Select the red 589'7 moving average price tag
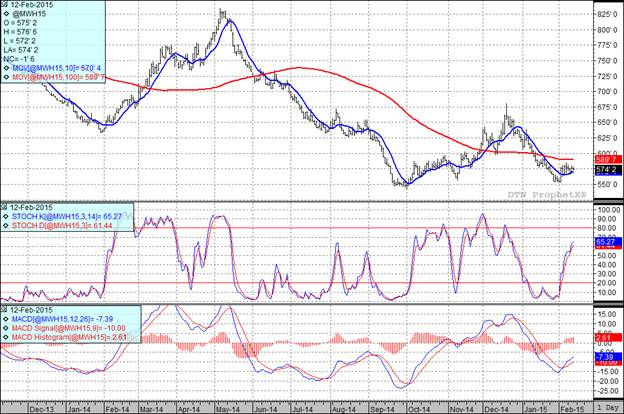This screenshot has width=624, height=414. pyautogui.click(x=607, y=159)
